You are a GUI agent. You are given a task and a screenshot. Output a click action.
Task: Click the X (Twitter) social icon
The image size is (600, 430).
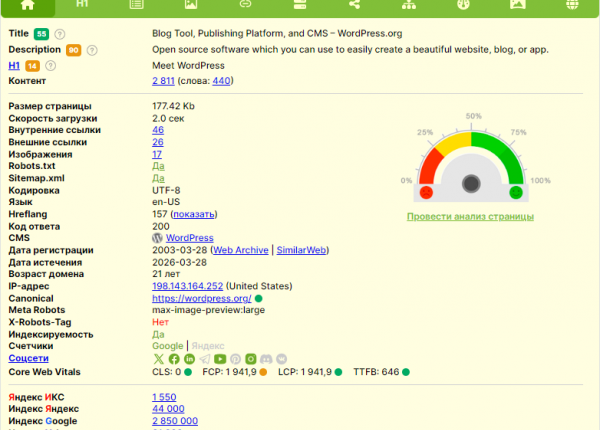pyautogui.click(x=159, y=358)
